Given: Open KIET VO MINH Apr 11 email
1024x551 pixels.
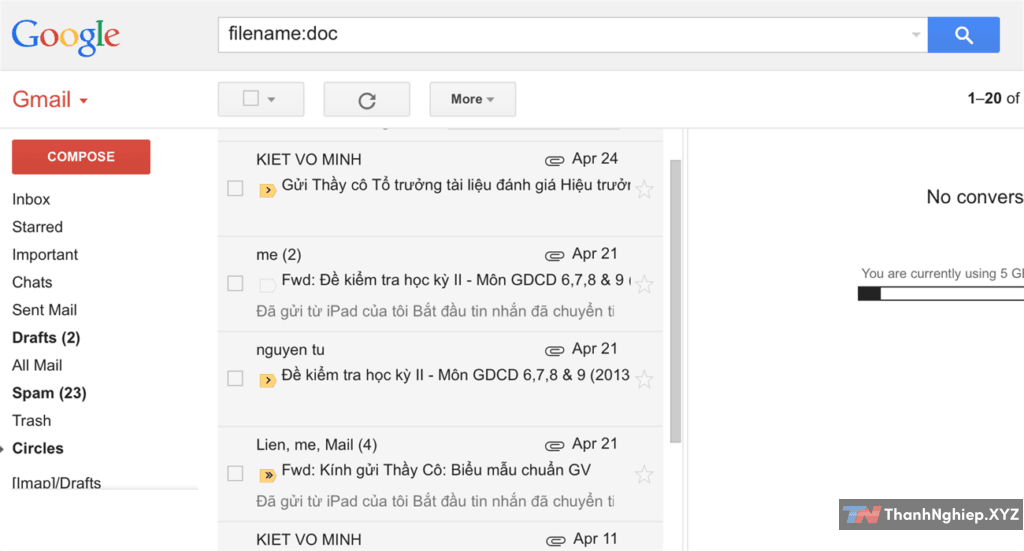Looking at the screenshot, I should [440, 537].
